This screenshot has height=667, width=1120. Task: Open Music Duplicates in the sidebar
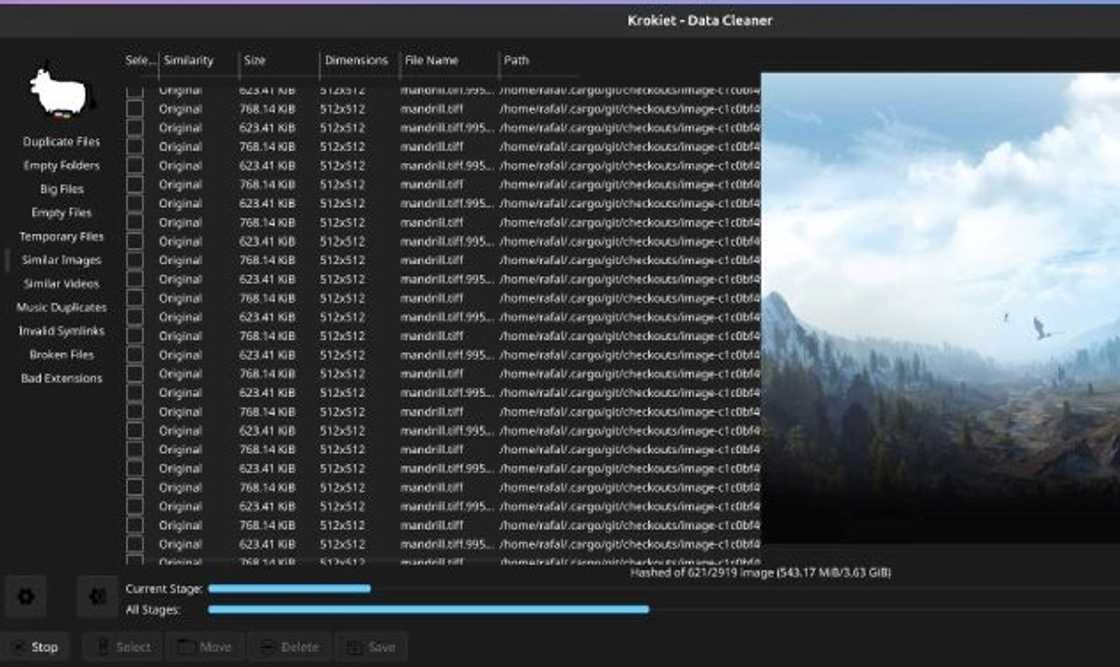[x=61, y=308]
